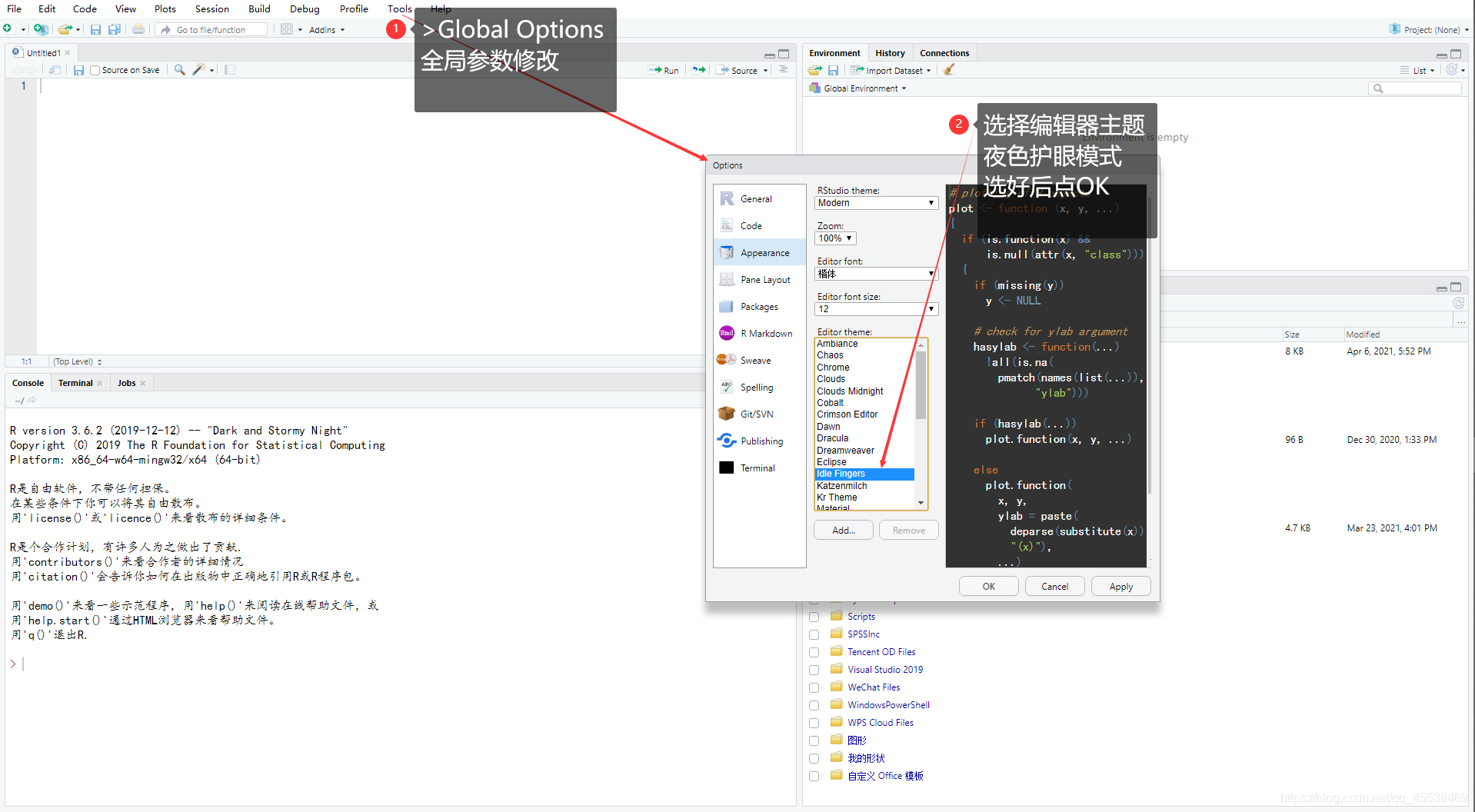Refresh the Environment pane
The height and width of the screenshot is (812, 1475).
point(1451,70)
